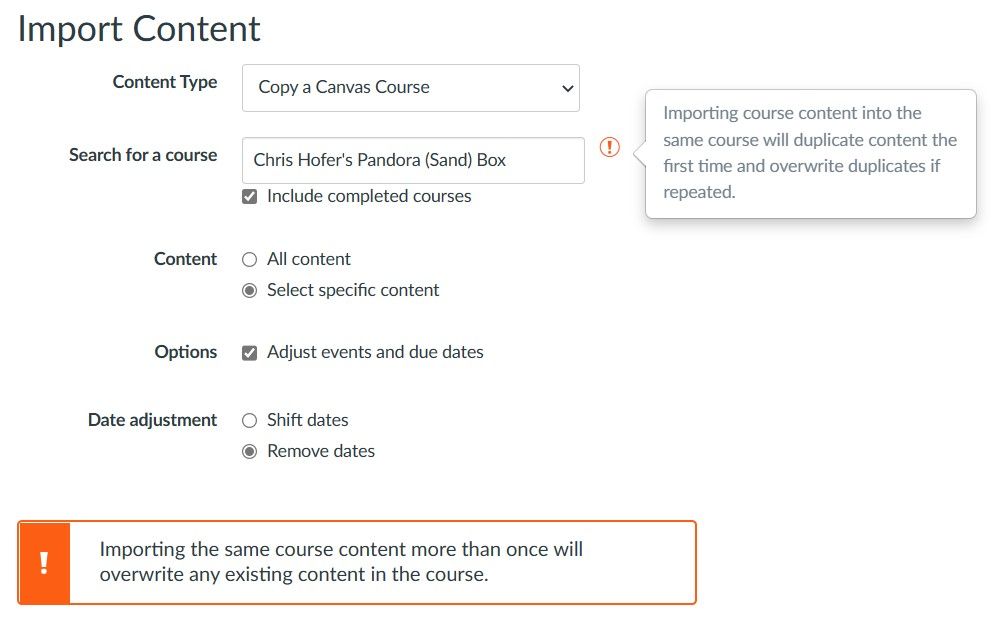
Task: Select the All content radio option
Action: point(250,260)
